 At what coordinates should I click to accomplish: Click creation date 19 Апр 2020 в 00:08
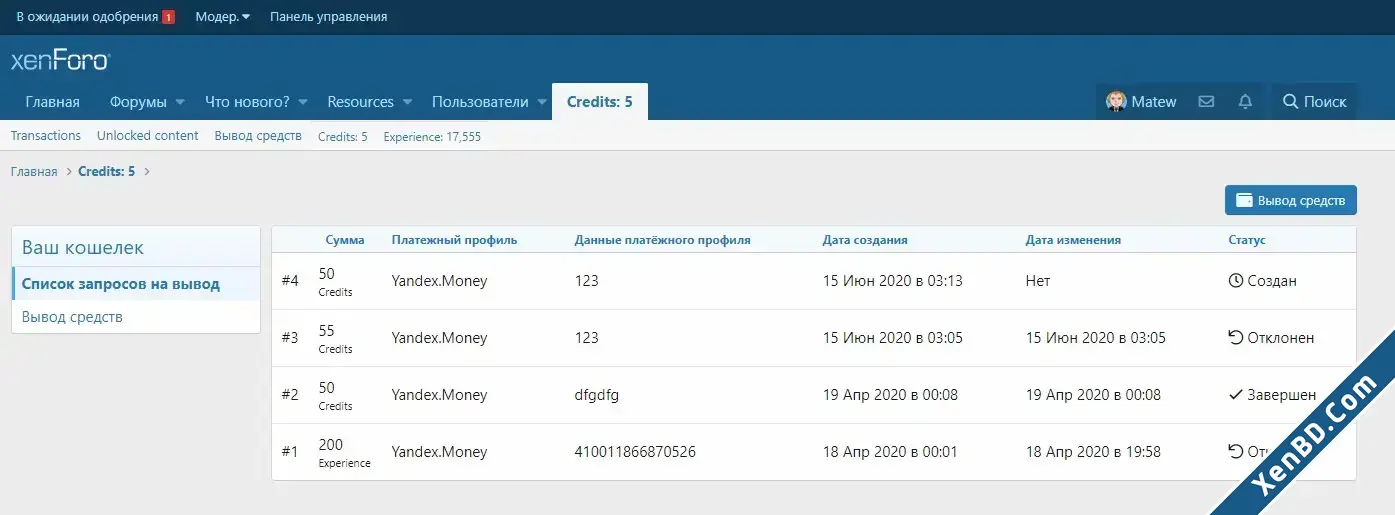[x=890, y=395]
